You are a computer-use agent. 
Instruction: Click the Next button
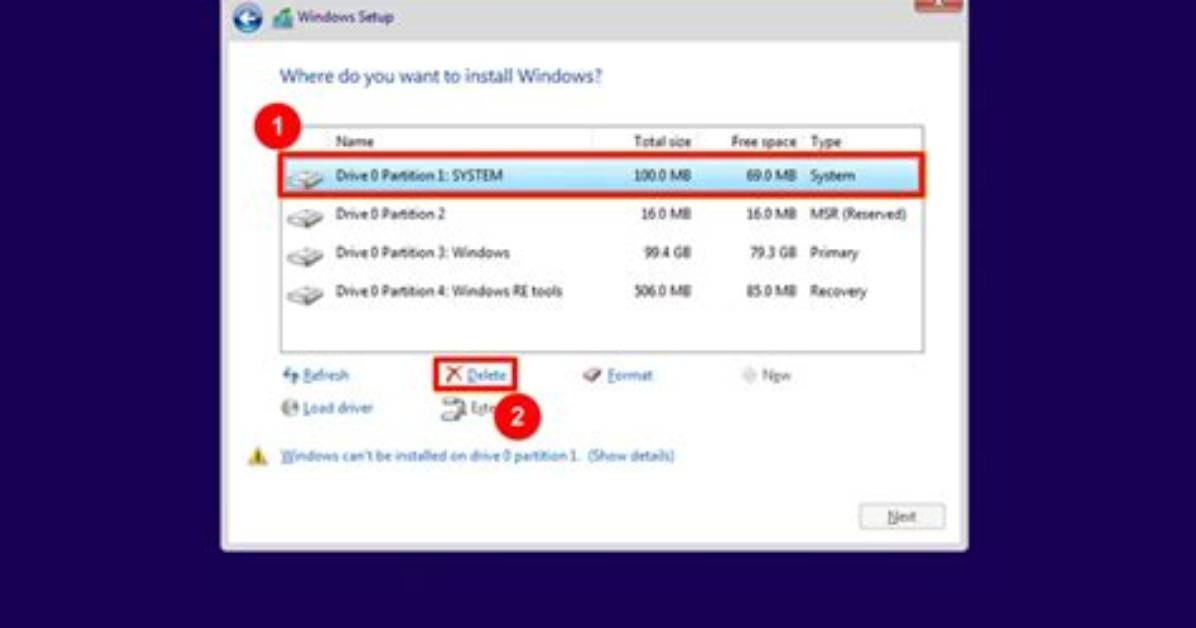[x=902, y=517]
